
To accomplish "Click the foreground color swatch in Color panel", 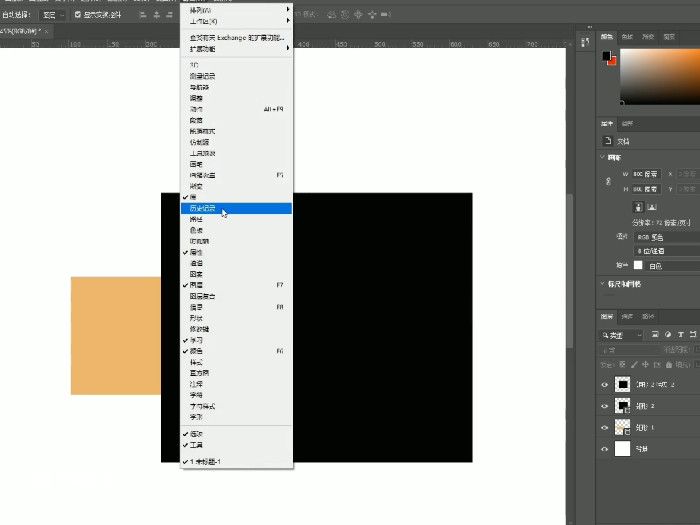I will 607,57.
